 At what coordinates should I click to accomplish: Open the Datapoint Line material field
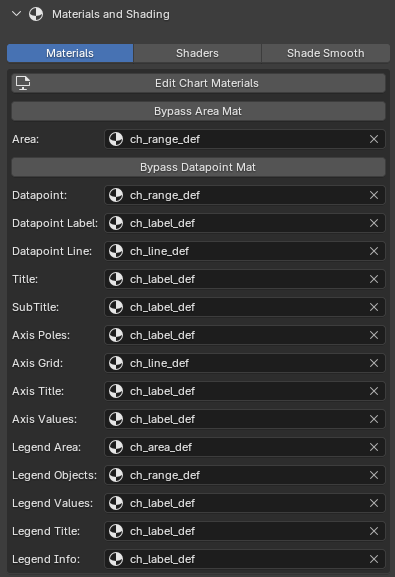click(x=245, y=251)
